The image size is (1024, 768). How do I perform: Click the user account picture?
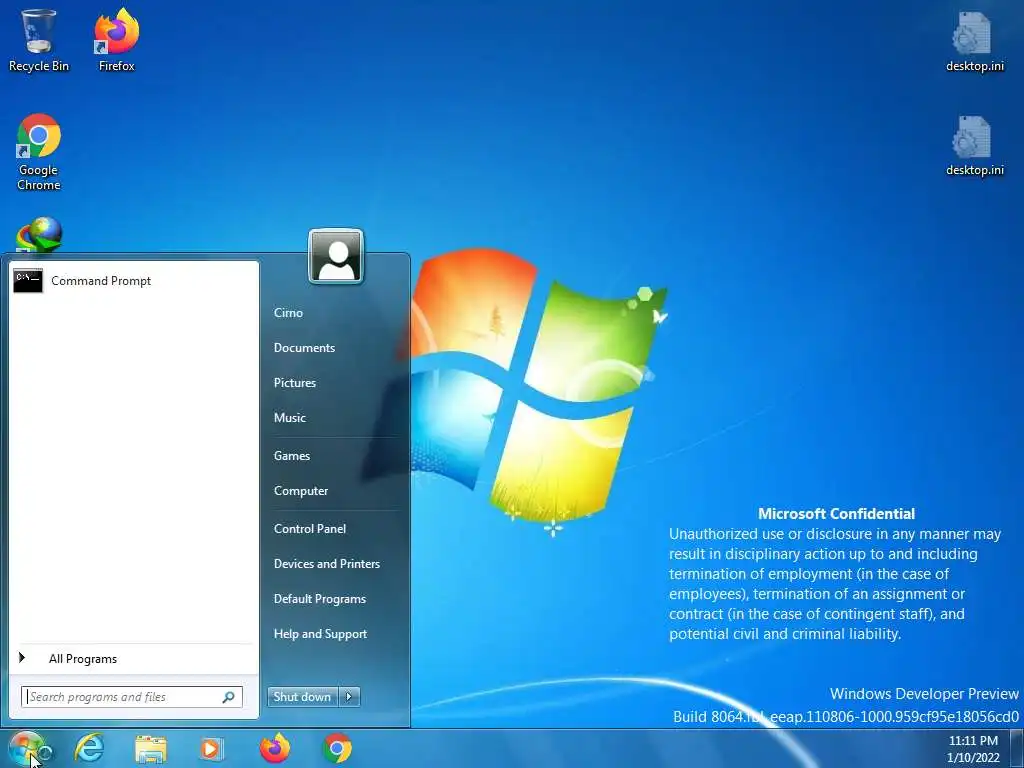[336, 256]
